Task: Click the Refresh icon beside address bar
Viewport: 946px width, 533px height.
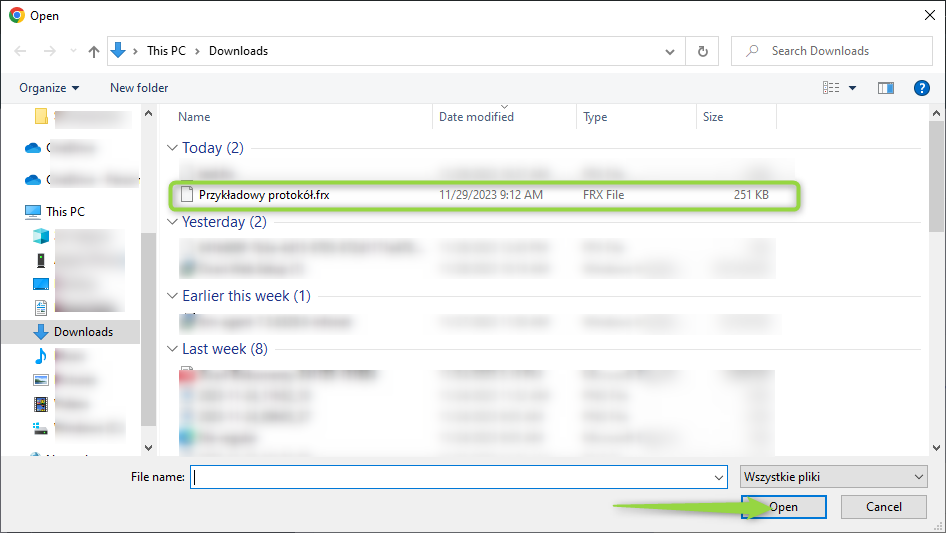Action: tap(703, 51)
